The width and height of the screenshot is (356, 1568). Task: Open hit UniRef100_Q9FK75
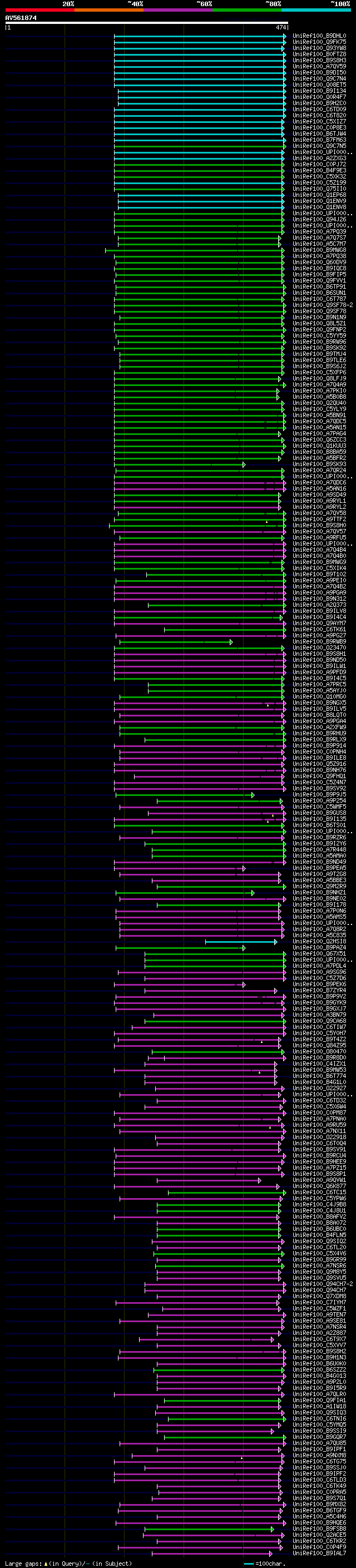(x=319, y=42)
